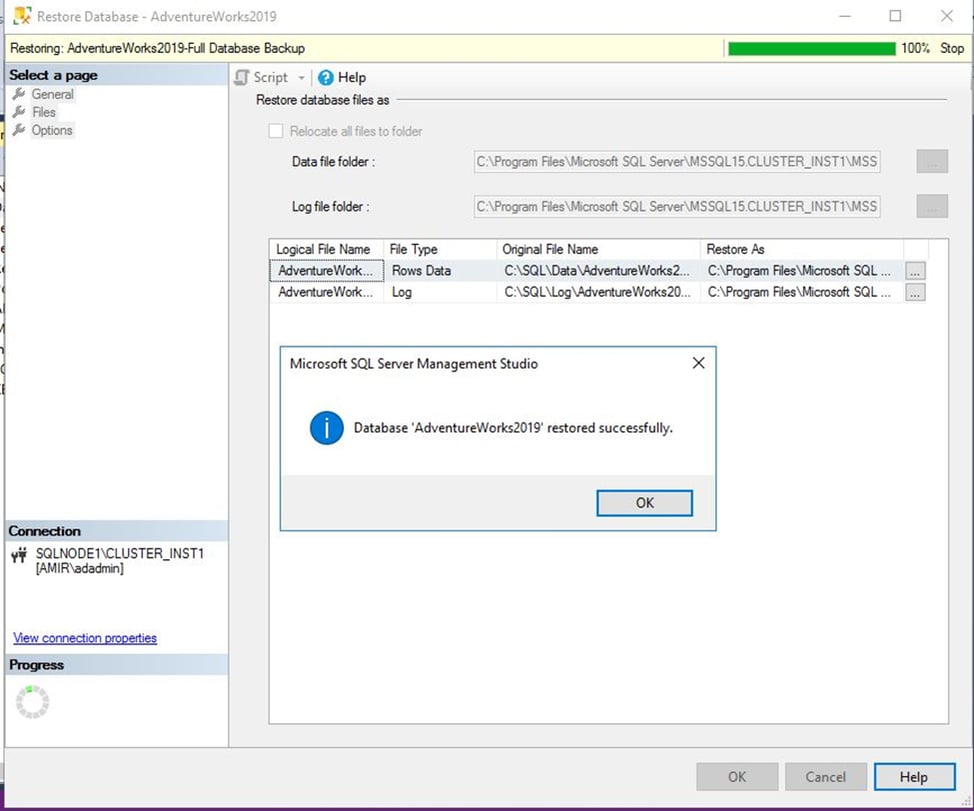Click the information icon in the restore message box
This screenshot has width=974, height=811.
(x=325, y=427)
